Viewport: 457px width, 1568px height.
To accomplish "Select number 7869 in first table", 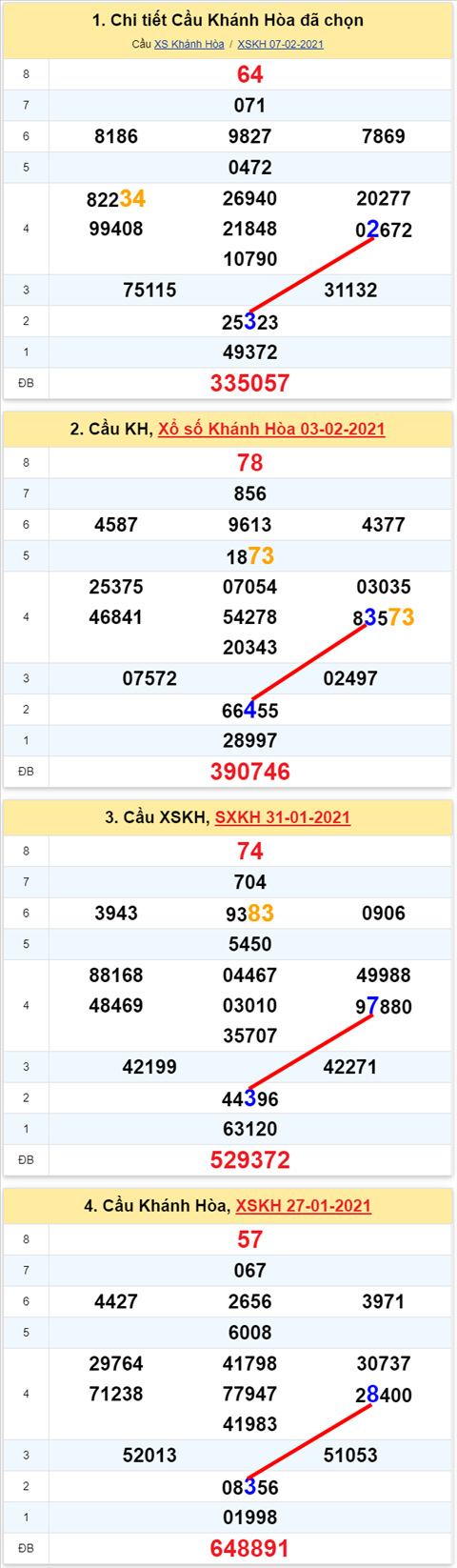I will 384,136.
